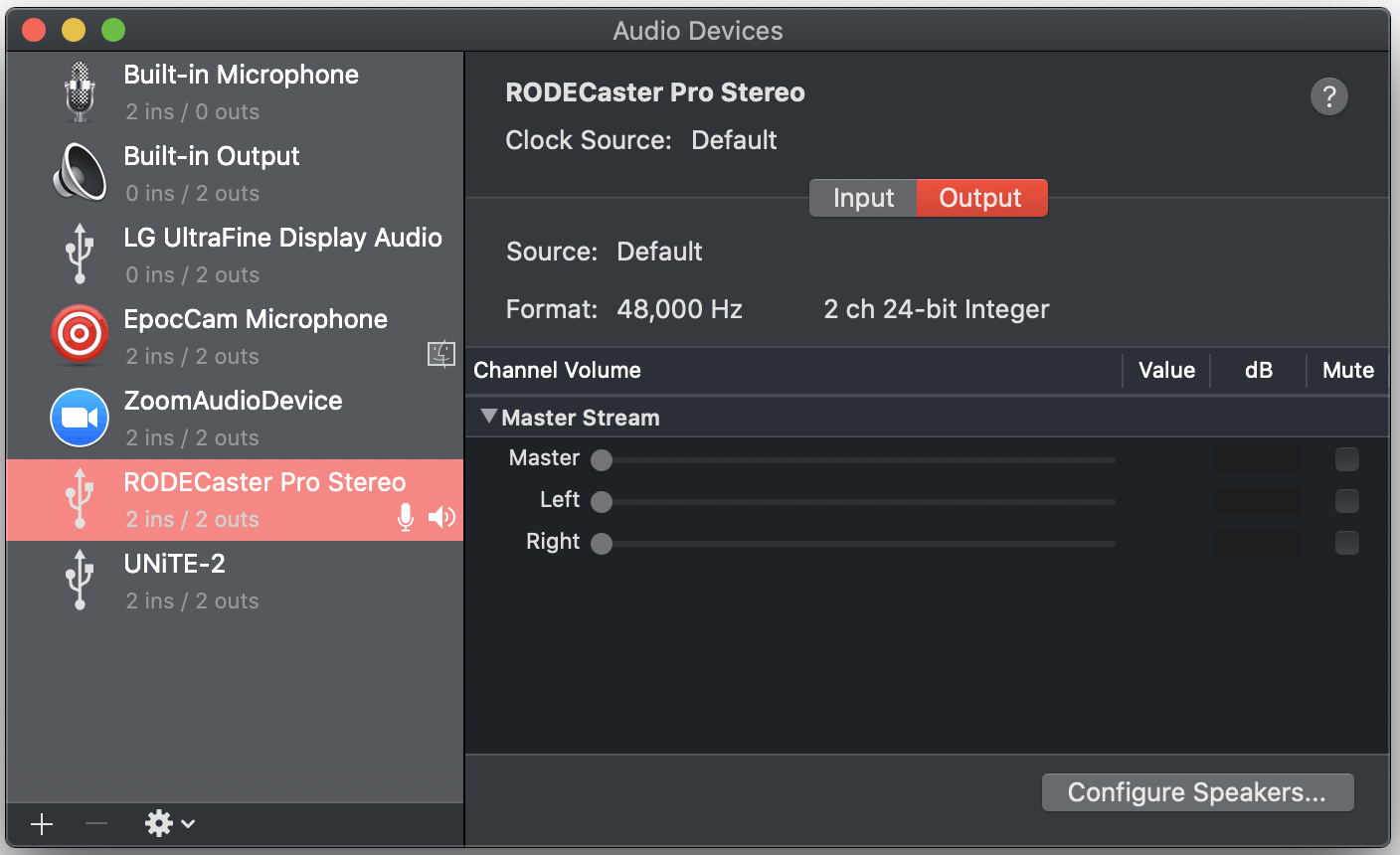Click the EpocCam Microphone red target icon
The height and width of the screenshot is (855, 1400).
tap(80, 336)
